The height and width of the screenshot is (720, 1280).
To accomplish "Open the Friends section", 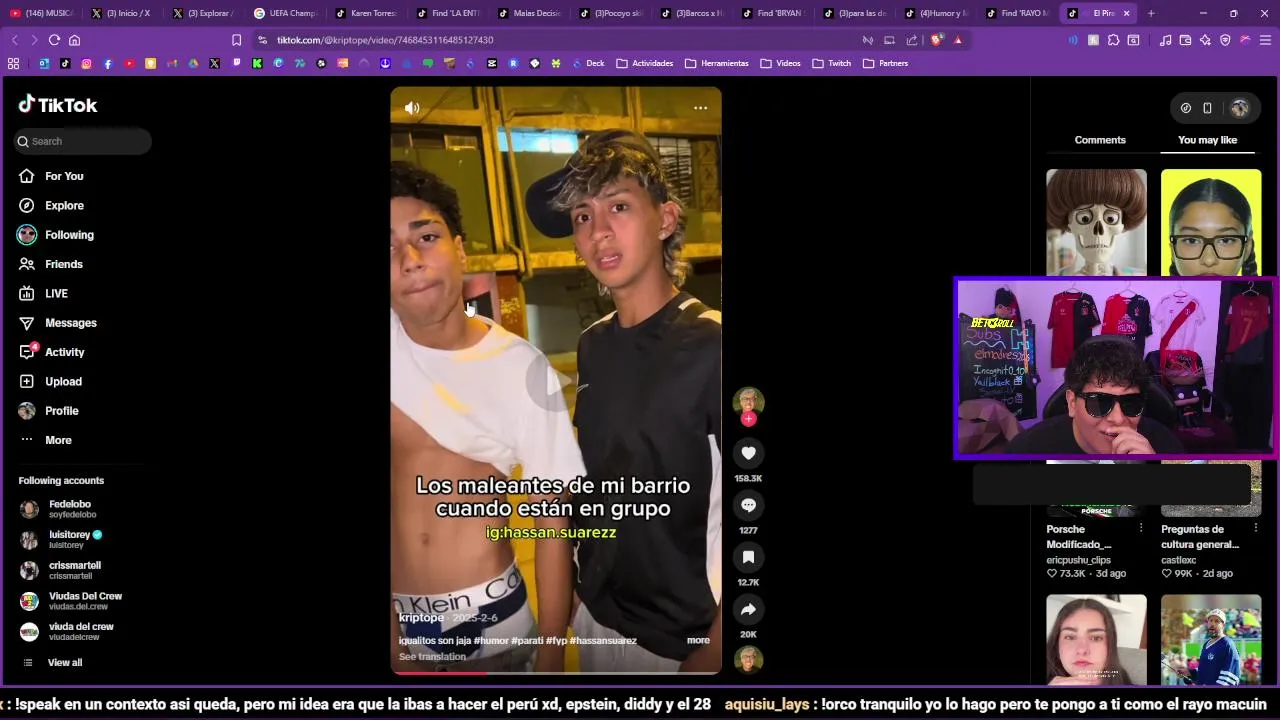I will pos(63,264).
